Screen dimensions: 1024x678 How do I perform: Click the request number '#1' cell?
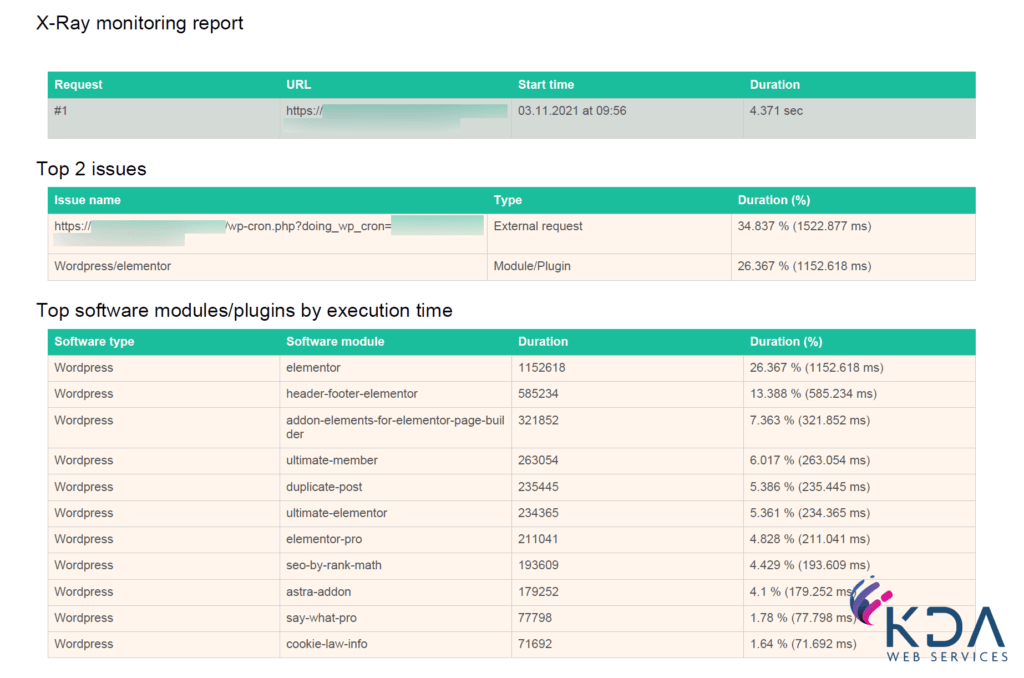pos(61,110)
